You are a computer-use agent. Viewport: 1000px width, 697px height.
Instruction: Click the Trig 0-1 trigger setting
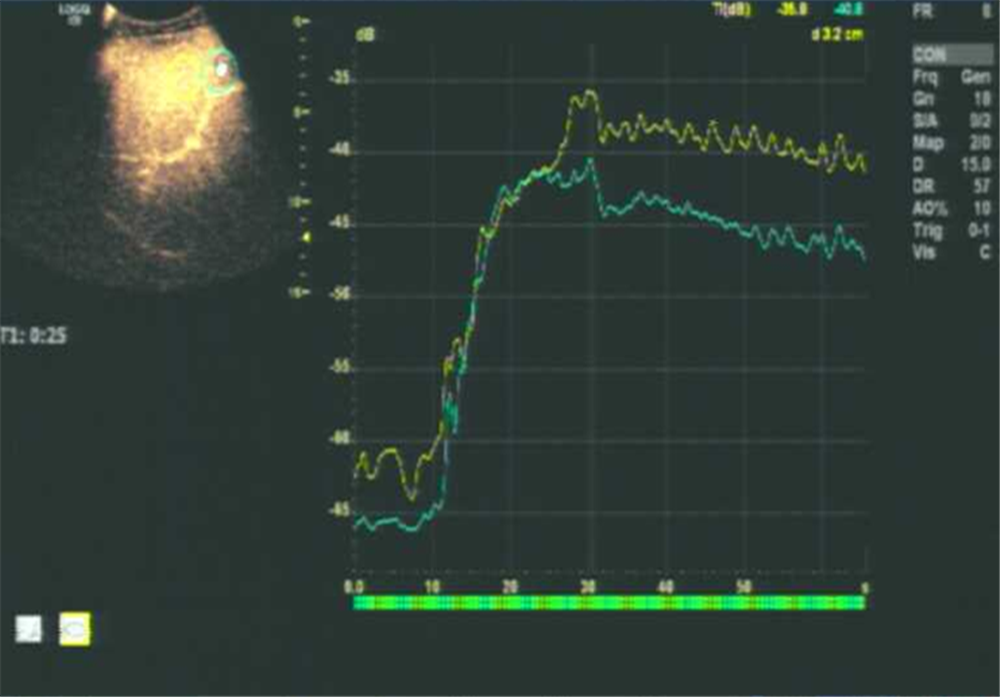click(x=950, y=230)
